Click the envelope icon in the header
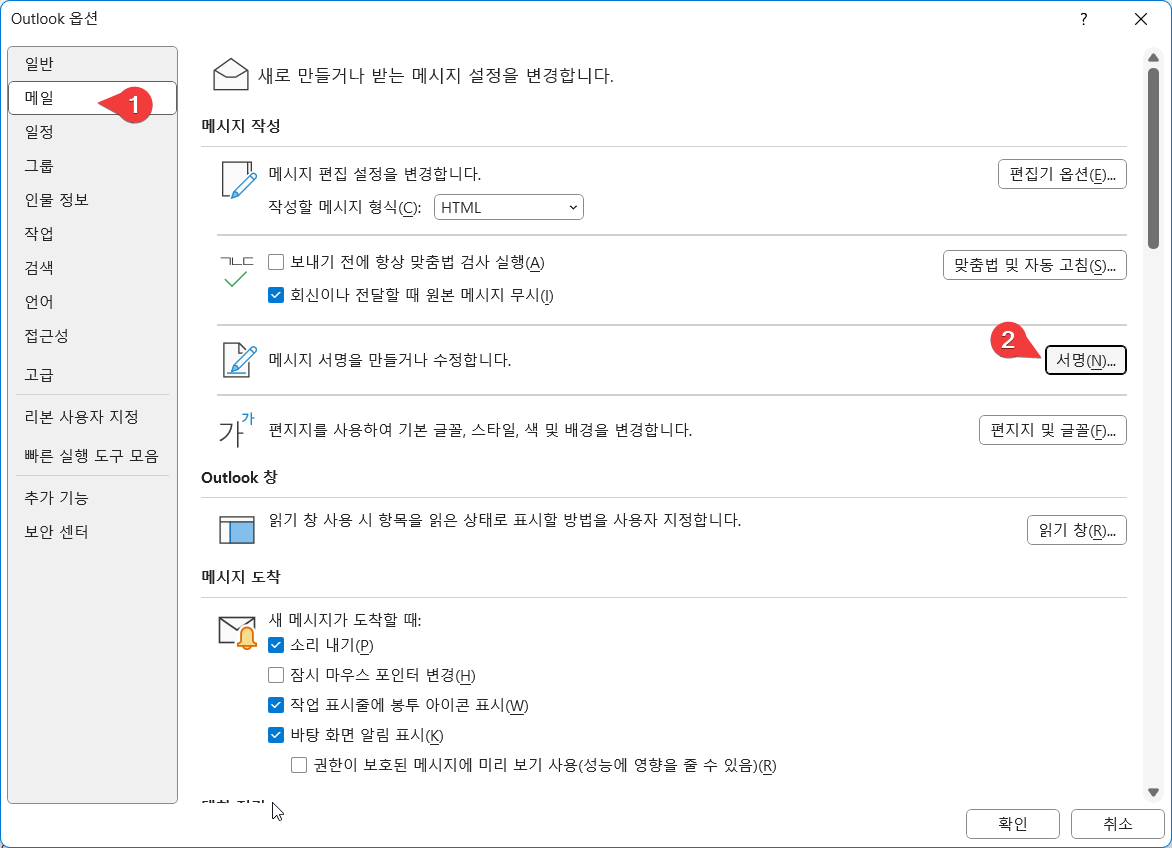Image resolution: width=1172 pixels, height=848 pixels. point(230,75)
